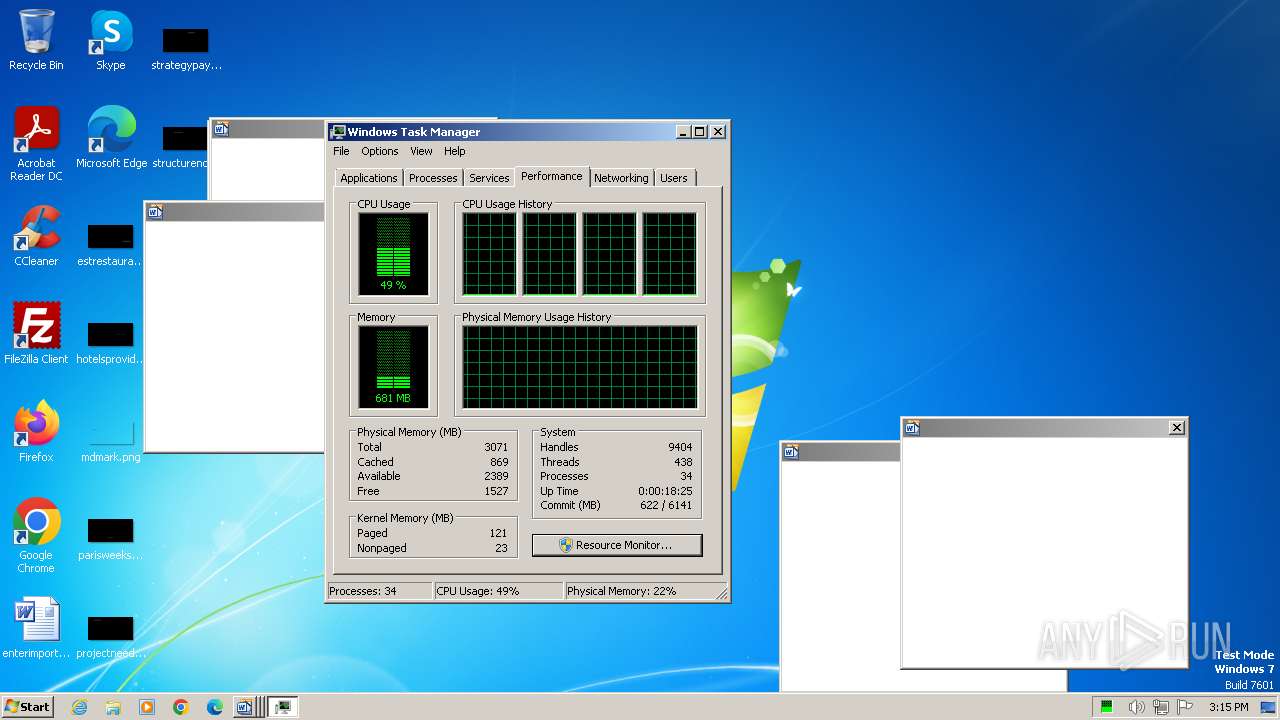The height and width of the screenshot is (720, 1280).
Task: Open Edge from the taskbar
Action: pos(215,707)
